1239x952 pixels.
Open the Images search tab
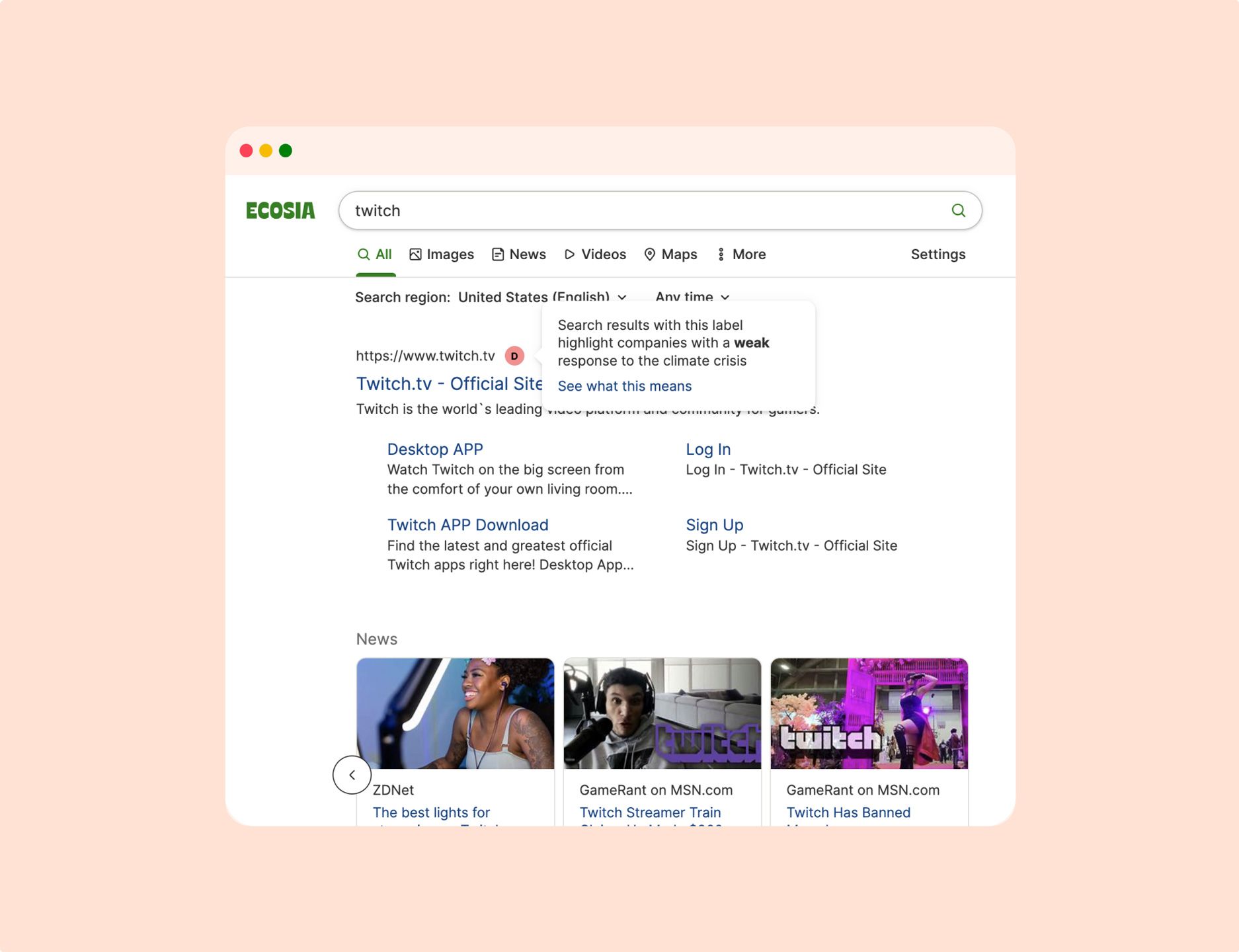pos(442,255)
